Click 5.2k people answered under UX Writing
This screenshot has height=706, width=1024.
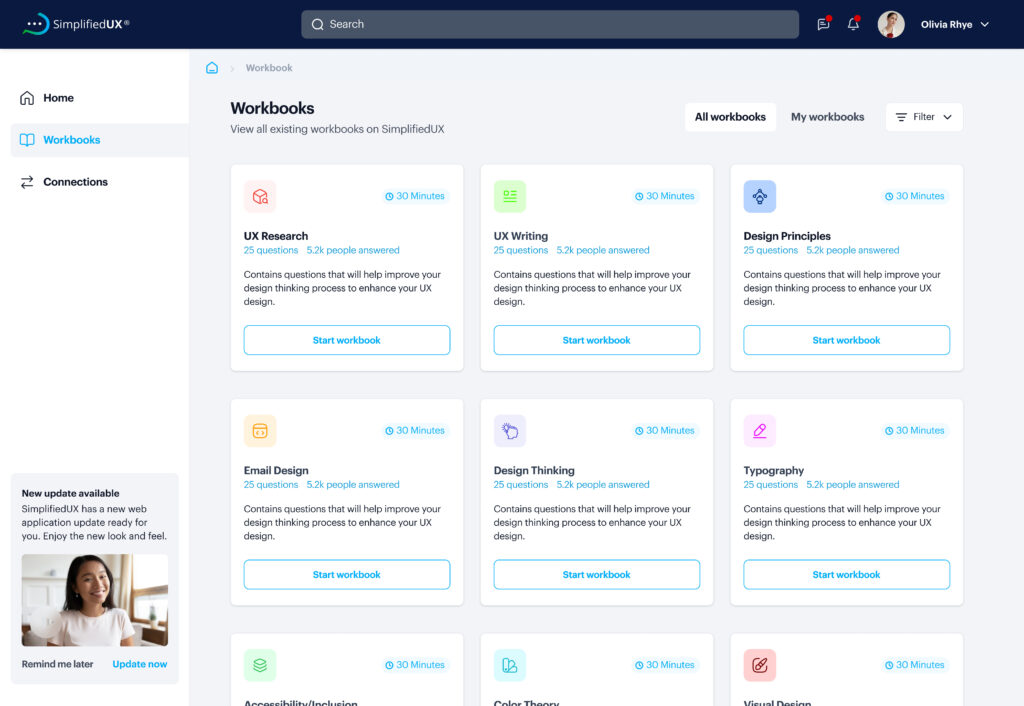click(x=603, y=250)
